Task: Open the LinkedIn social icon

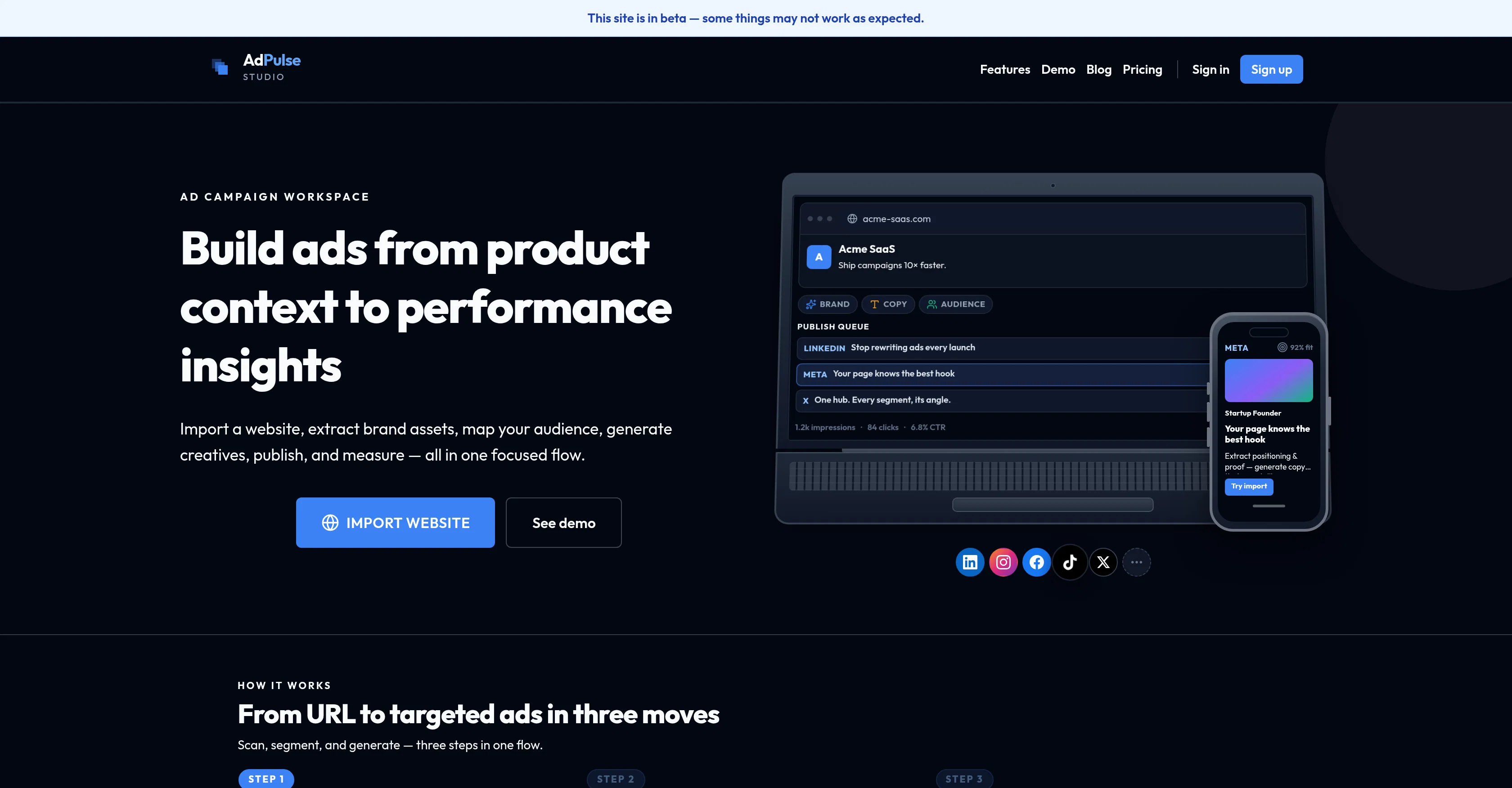Action: (x=970, y=562)
